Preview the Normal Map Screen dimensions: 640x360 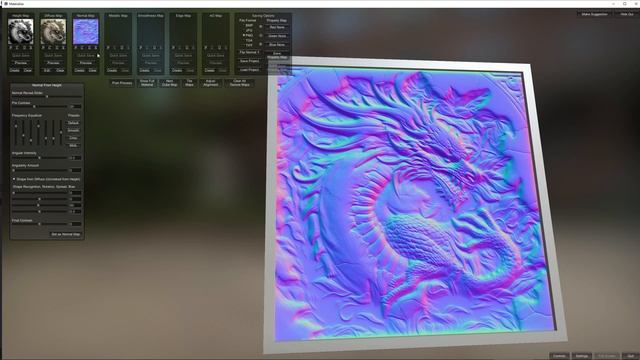coord(86,63)
